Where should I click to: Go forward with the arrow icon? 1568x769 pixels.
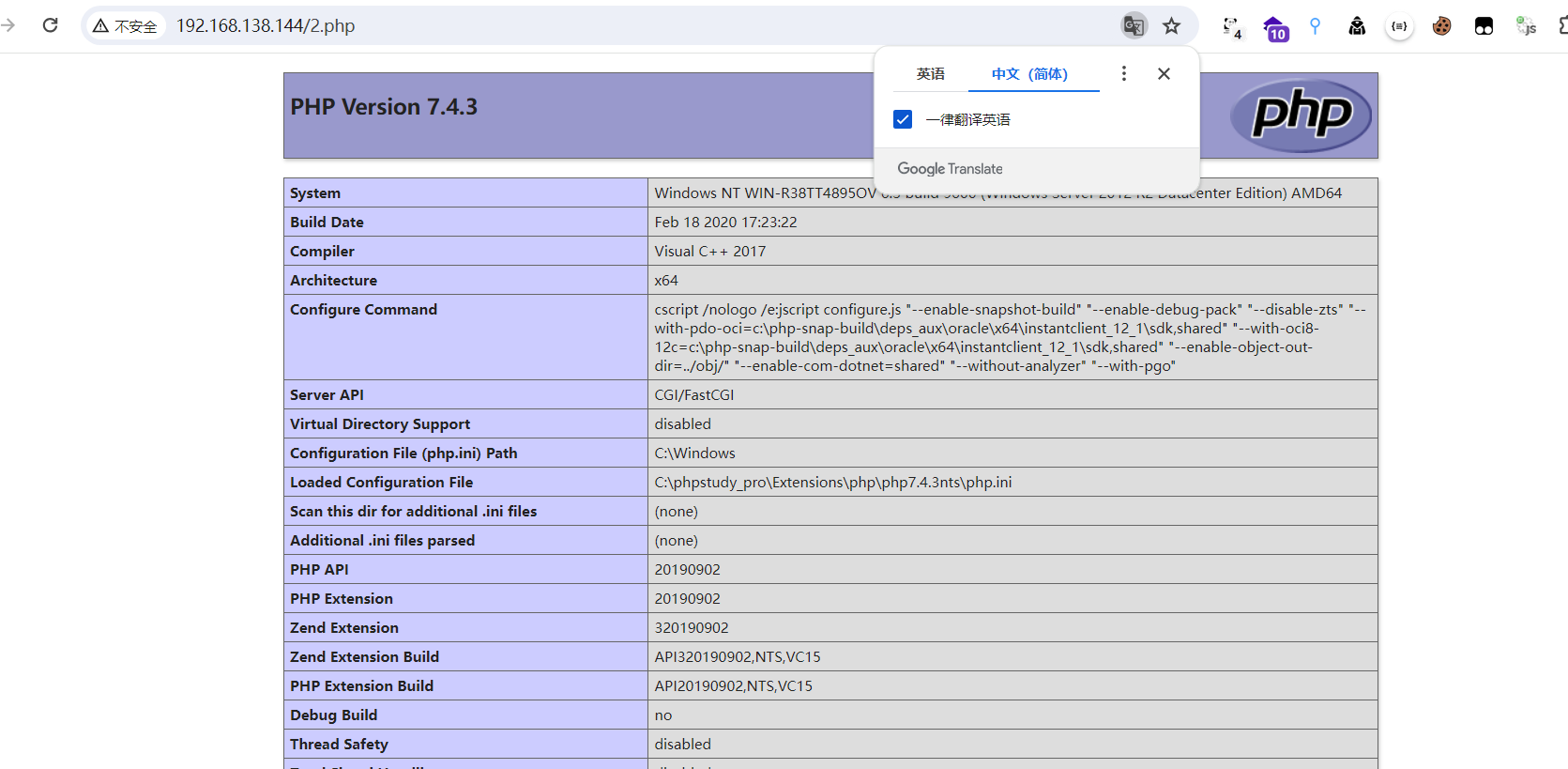coord(8,25)
